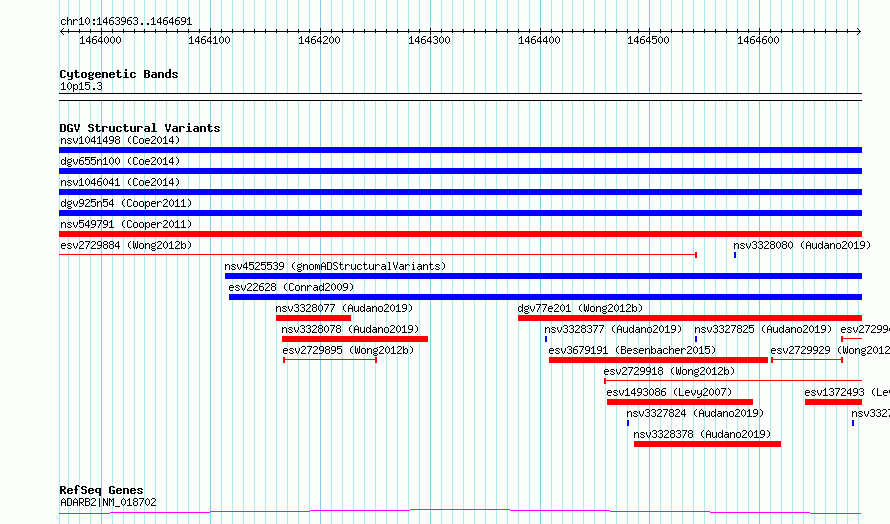Open the nsv3328377 (Audano2019) label
Screen dimensions: 890x524
point(613,329)
